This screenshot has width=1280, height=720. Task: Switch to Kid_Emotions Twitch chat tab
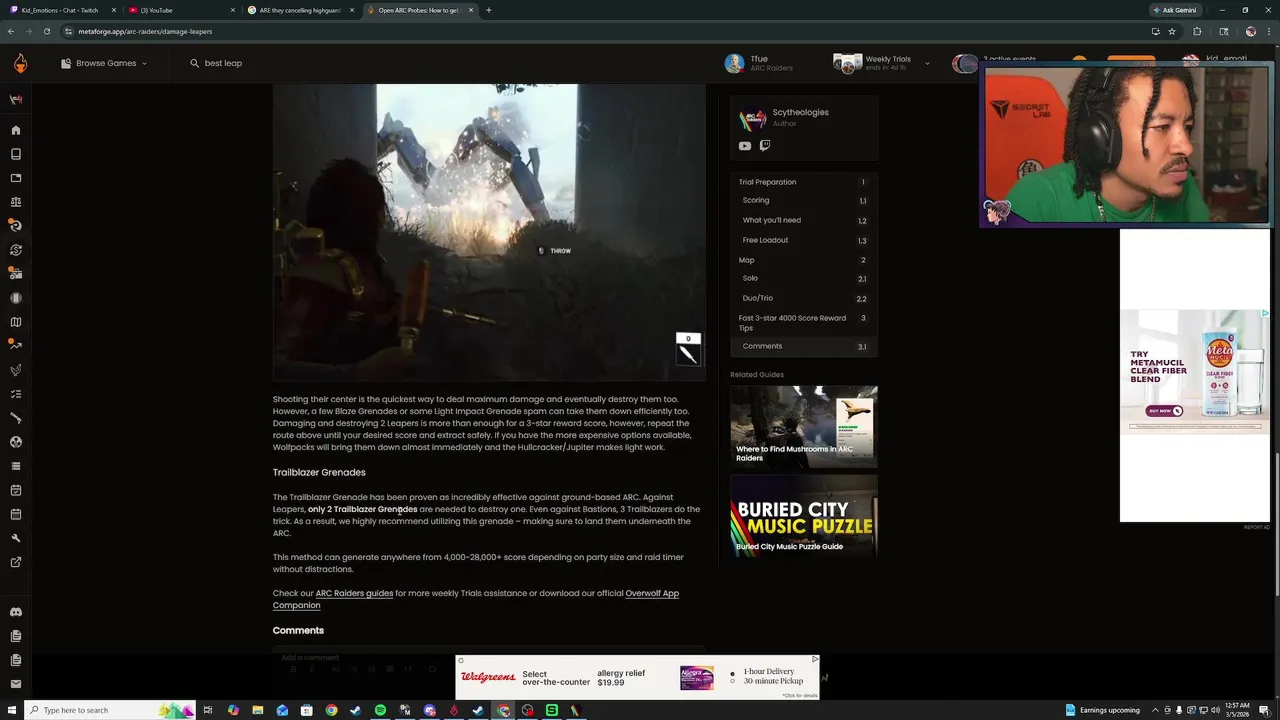(60, 10)
